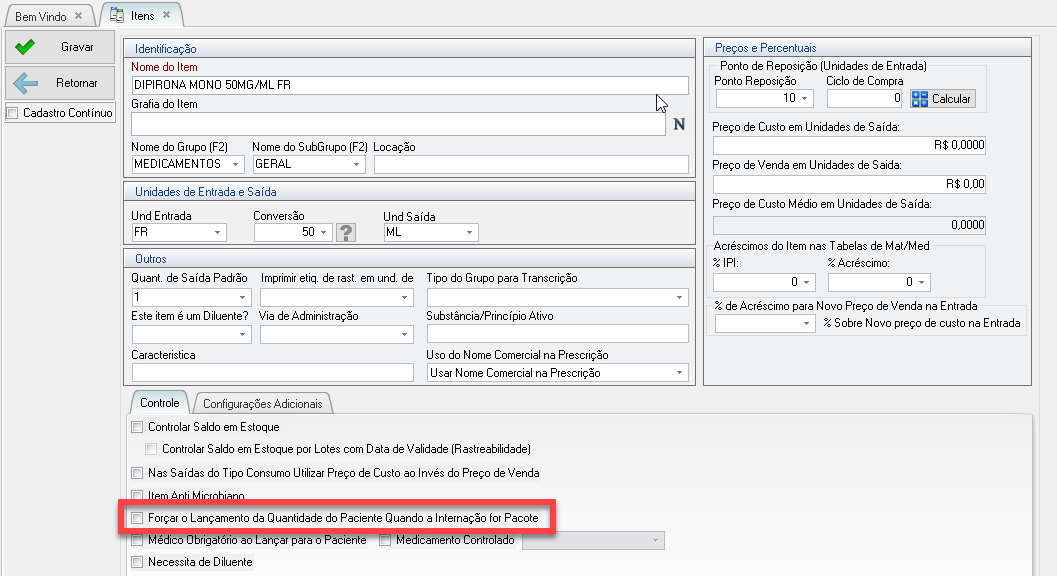Switch to the Bem Vindo tab
This screenshot has width=1057, height=576.
[x=40, y=17]
